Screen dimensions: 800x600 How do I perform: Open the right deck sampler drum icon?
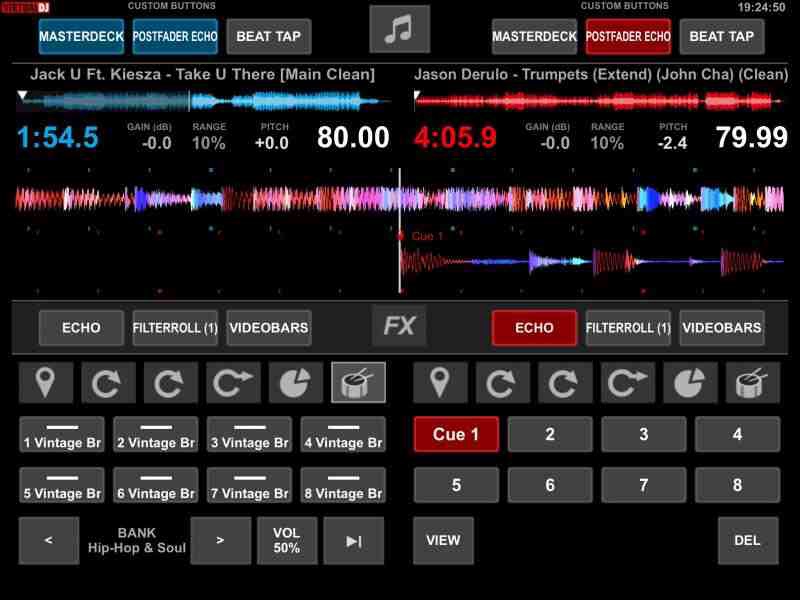click(x=752, y=382)
